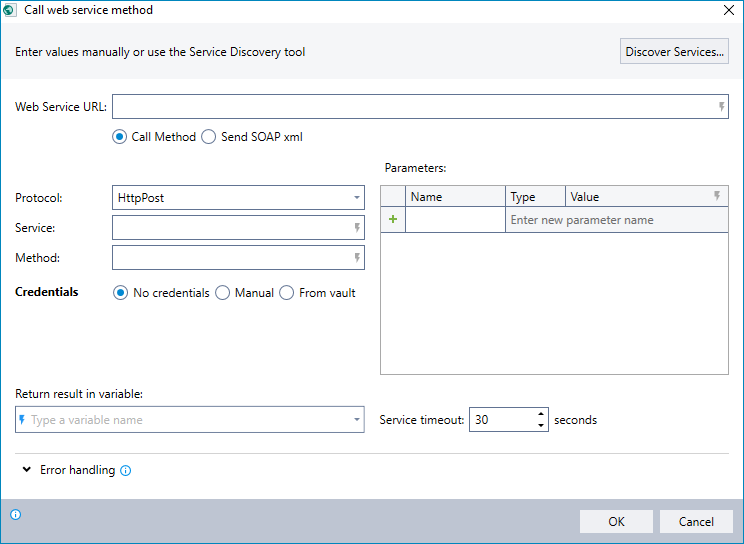Click the Discover Services button
The image size is (744, 544).
coord(674,52)
